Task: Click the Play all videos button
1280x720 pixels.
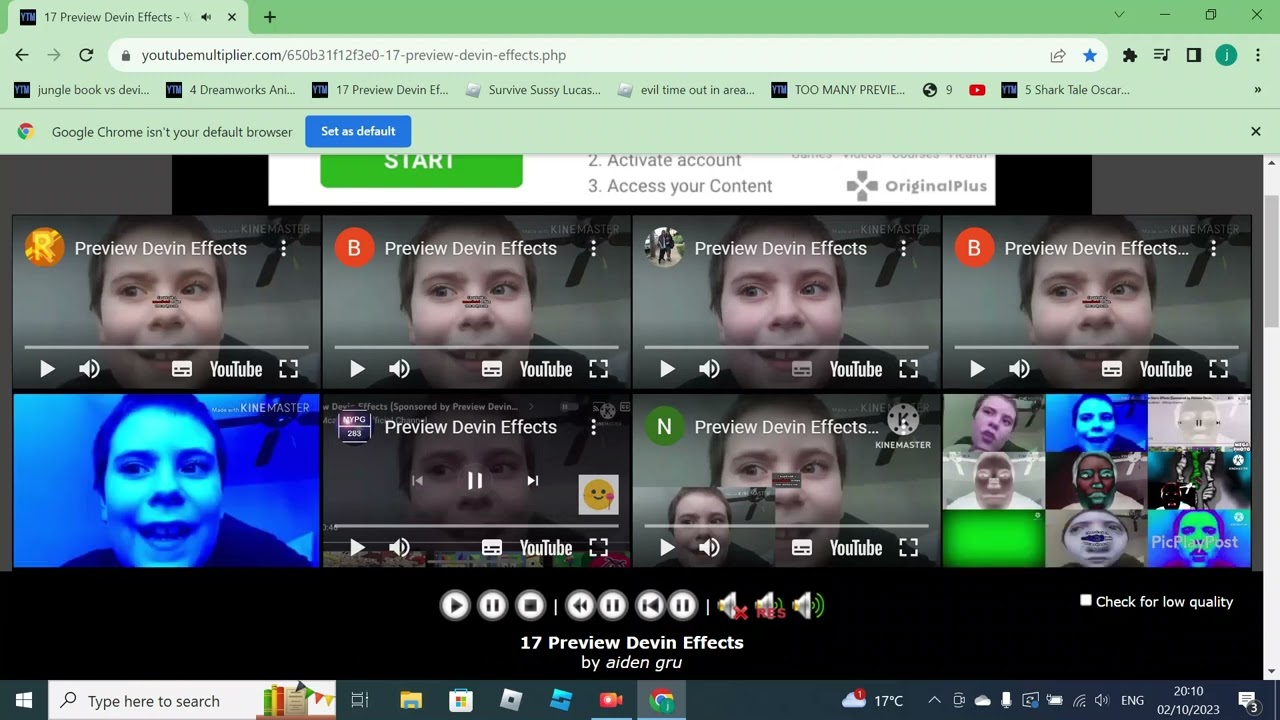Action: click(455, 605)
